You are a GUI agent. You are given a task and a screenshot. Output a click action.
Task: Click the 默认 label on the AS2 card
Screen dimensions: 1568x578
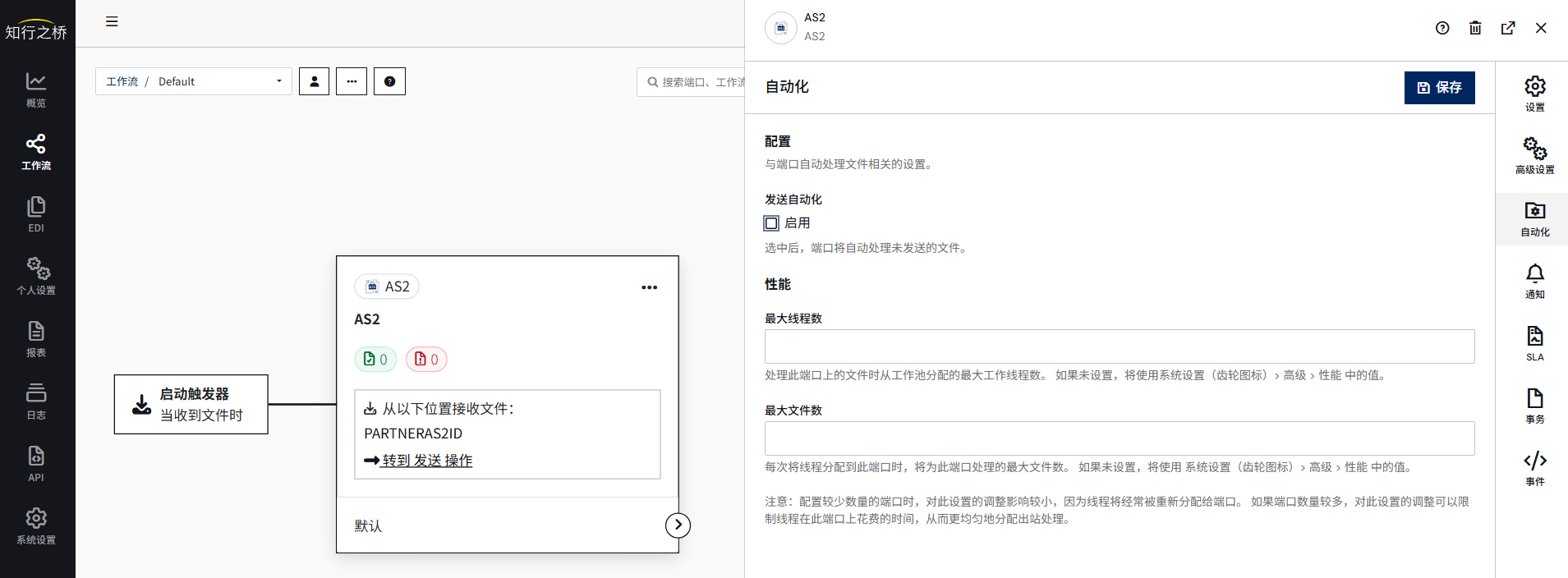tap(368, 526)
